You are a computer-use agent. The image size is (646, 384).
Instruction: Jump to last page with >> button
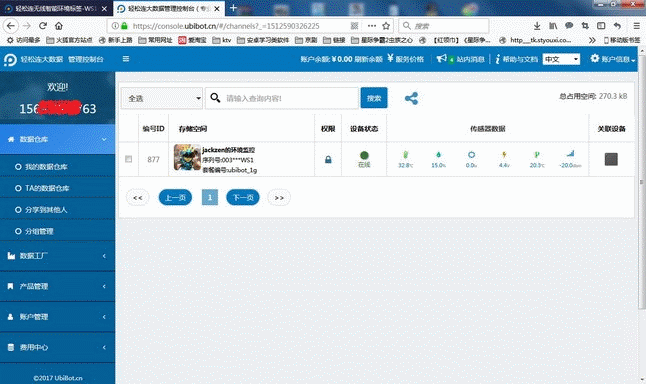click(279, 198)
